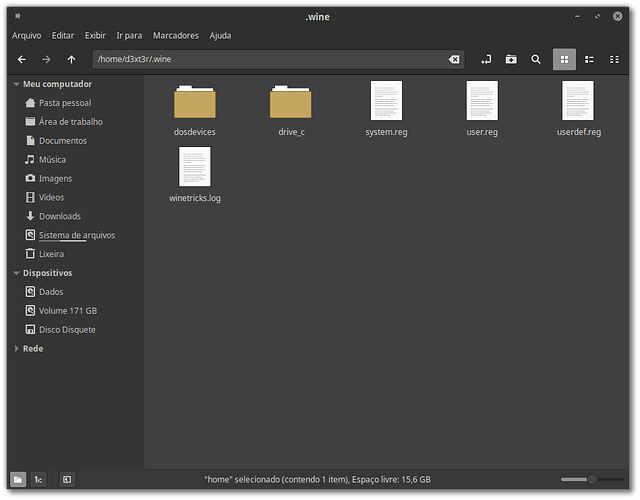The width and height of the screenshot is (640, 500).
Task: Go to Downloads in the sidebar
Action: coord(59,216)
